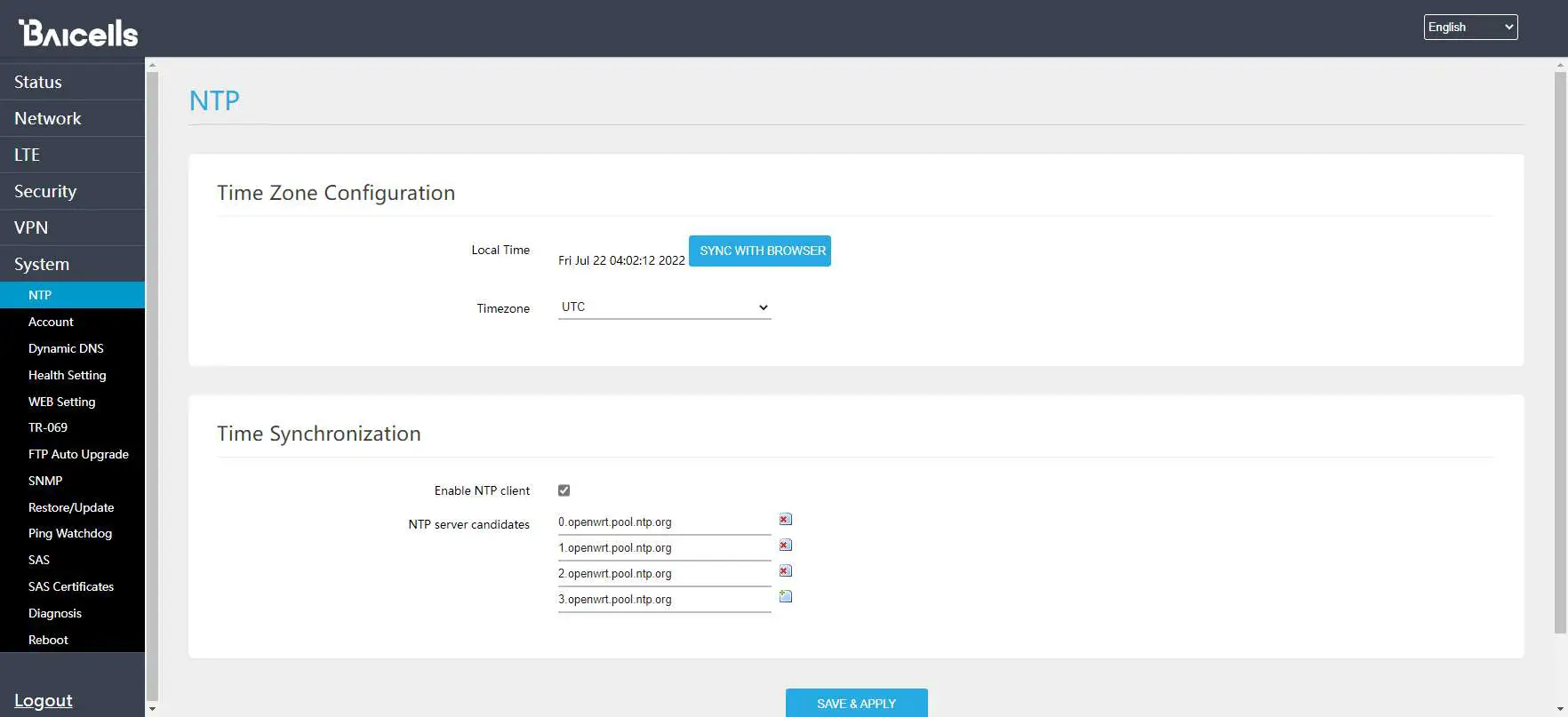Screen dimensions: 1568x717
Task: Delete the 2.openwrt.pool.ntp.org server entry
Action: tap(786, 571)
